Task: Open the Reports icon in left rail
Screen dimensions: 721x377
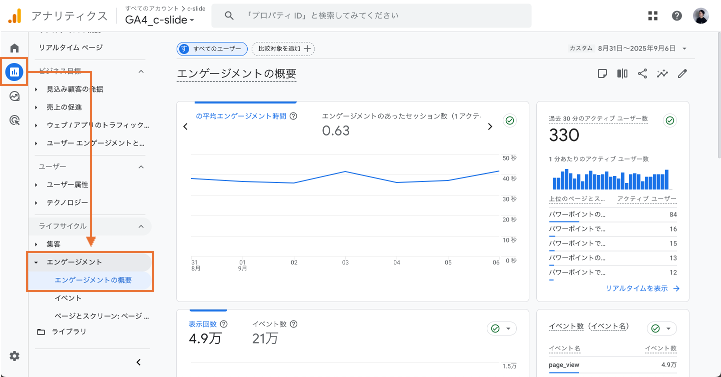Action: tap(14, 72)
